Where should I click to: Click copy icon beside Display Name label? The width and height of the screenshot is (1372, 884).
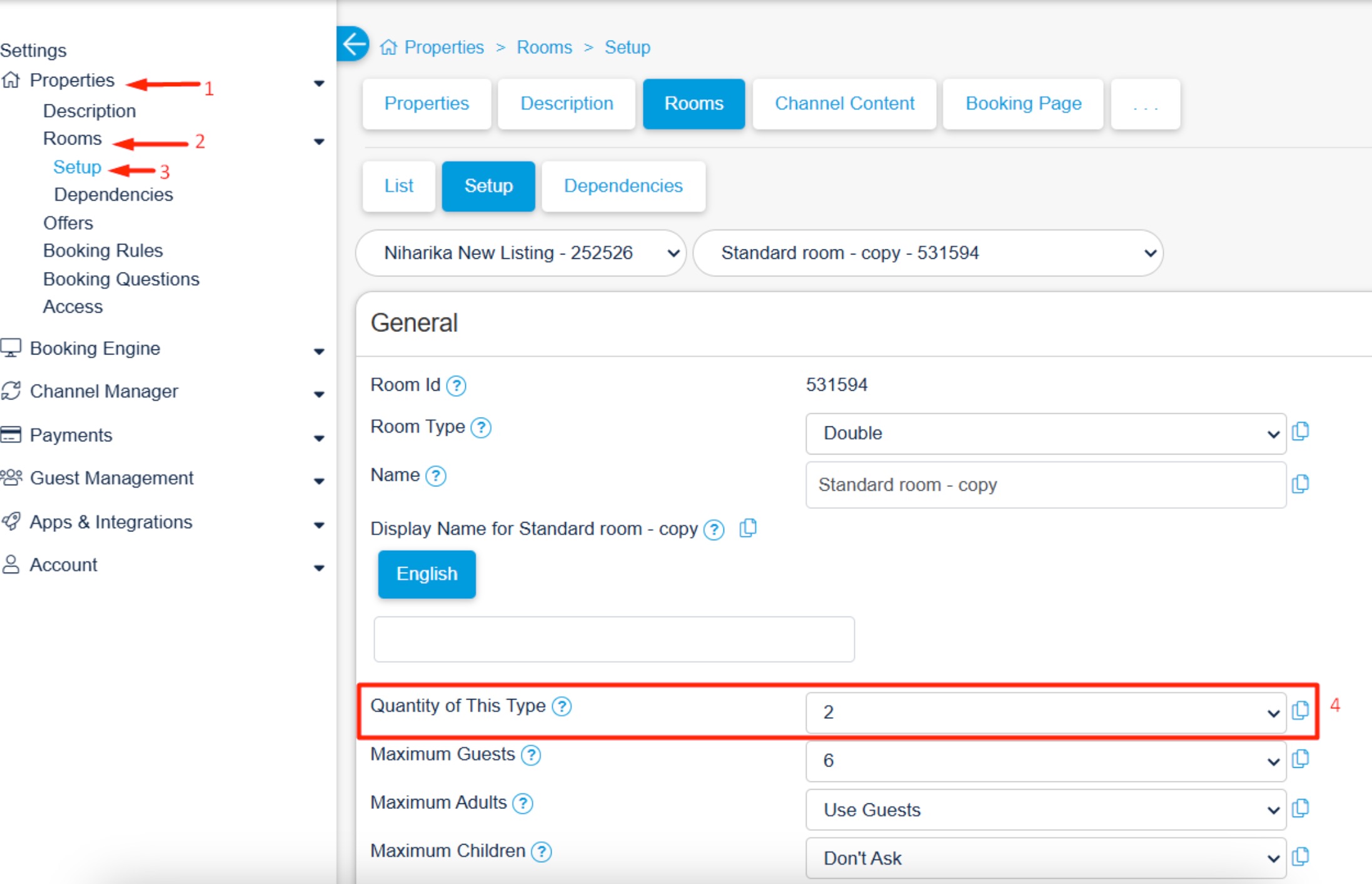pyautogui.click(x=748, y=528)
